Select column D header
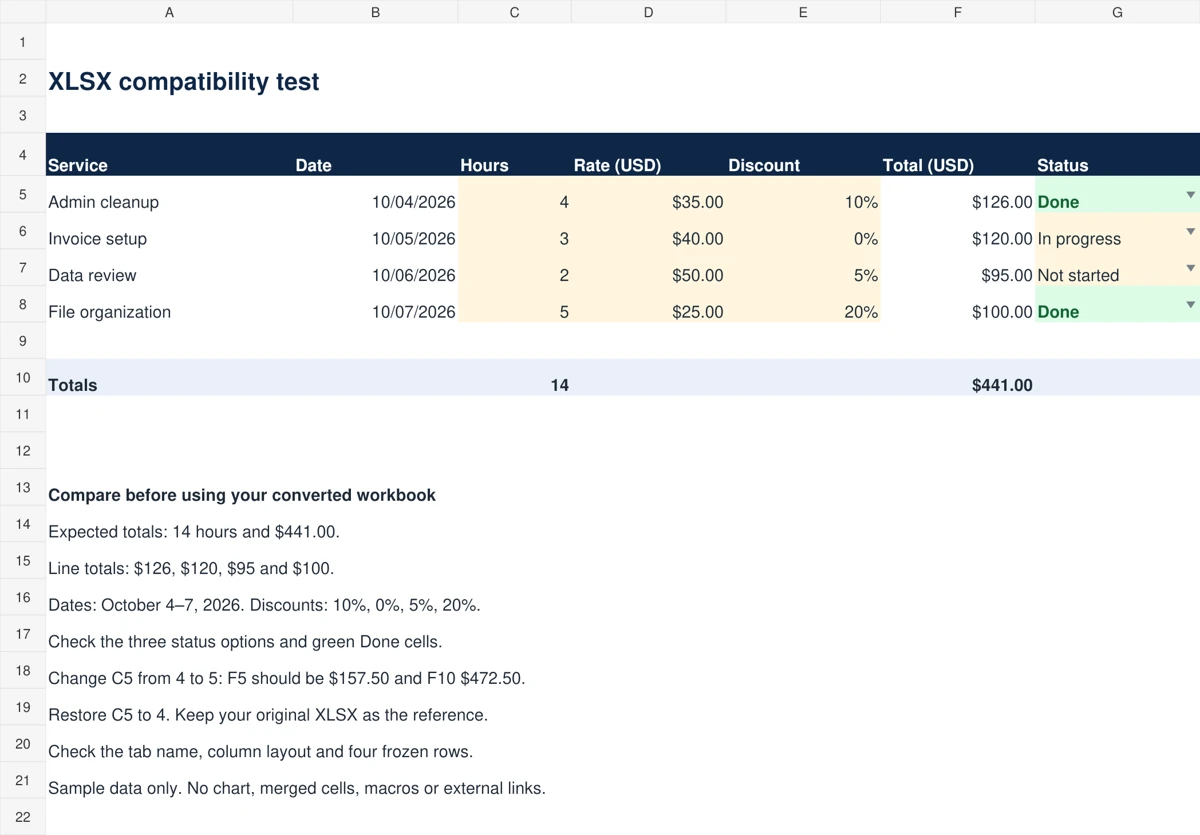 pyautogui.click(x=648, y=12)
